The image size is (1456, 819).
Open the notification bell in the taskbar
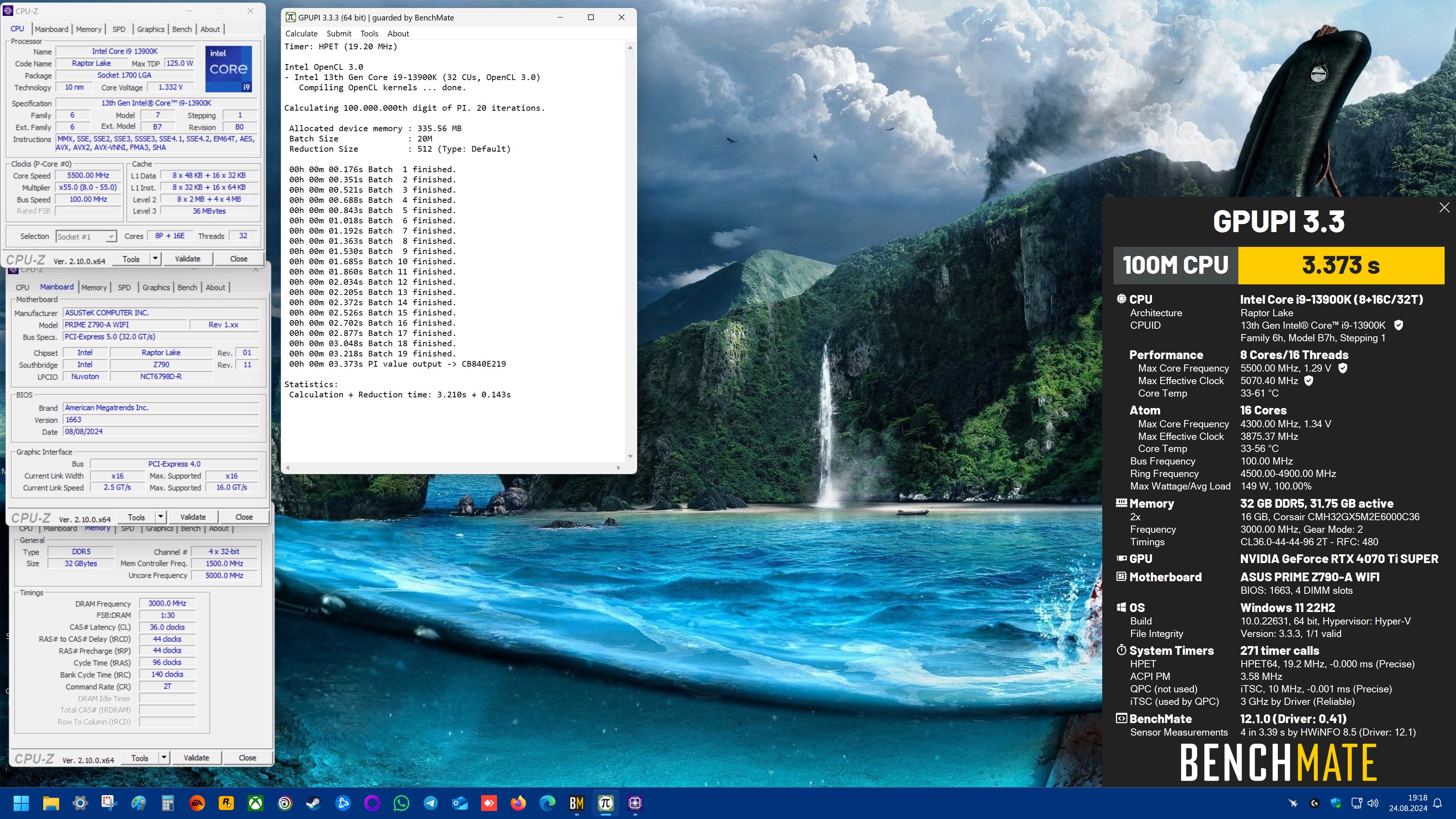click(x=1438, y=803)
